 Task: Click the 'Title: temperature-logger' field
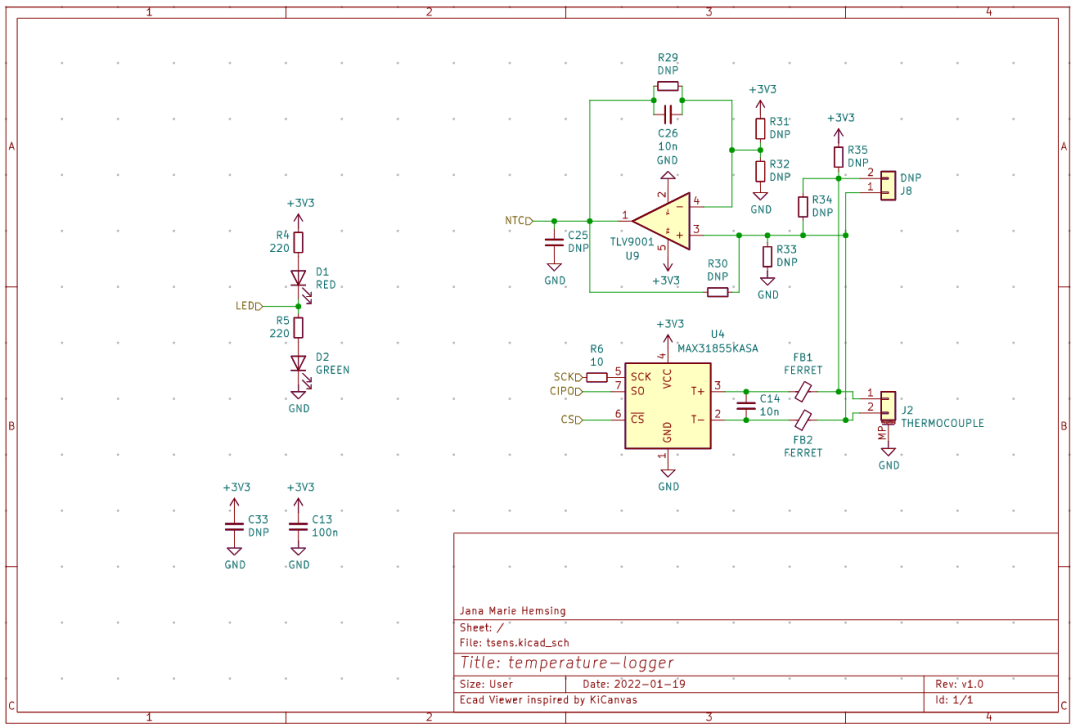tap(567, 663)
